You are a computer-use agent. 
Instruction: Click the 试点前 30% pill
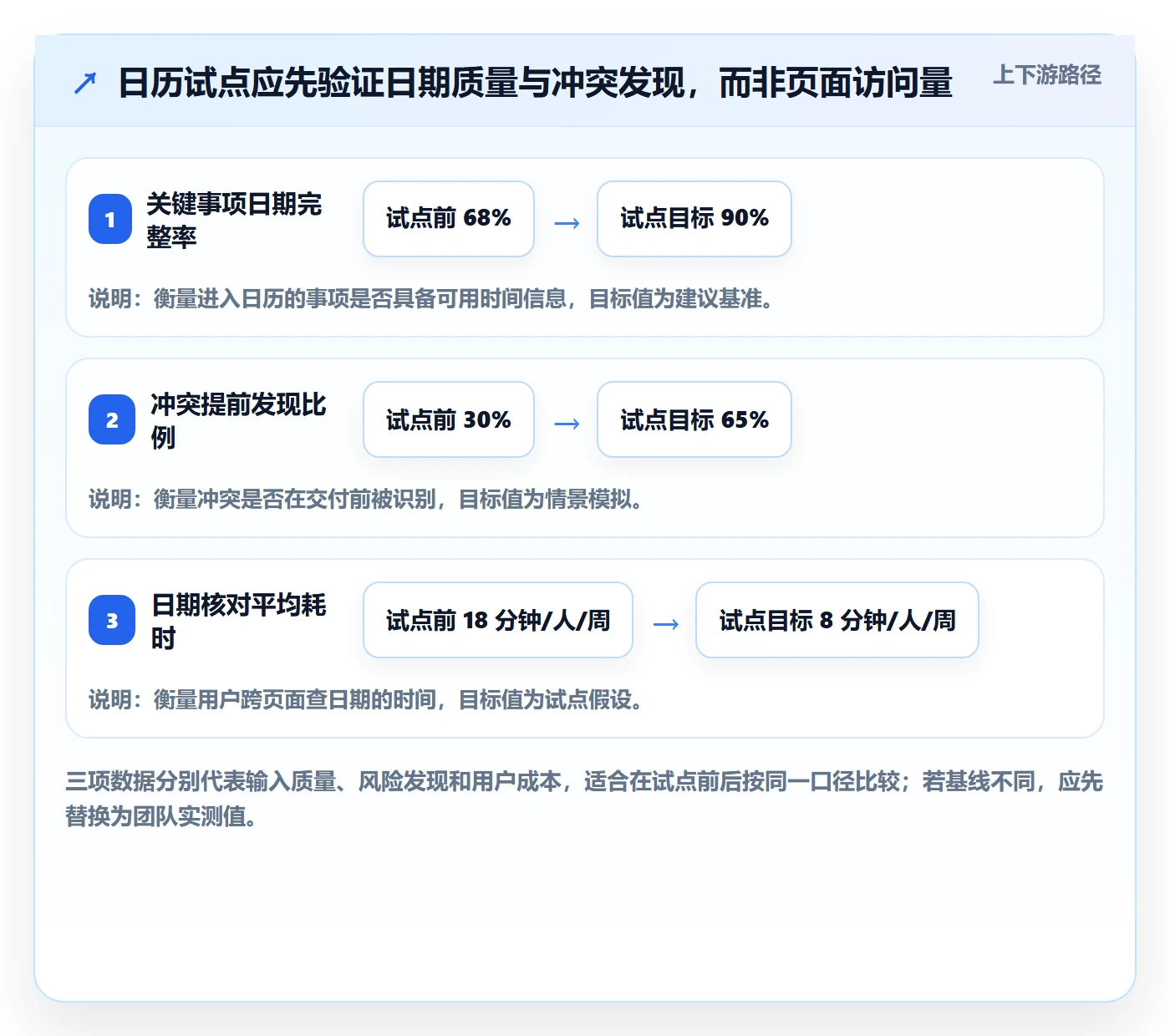(449, 419)
